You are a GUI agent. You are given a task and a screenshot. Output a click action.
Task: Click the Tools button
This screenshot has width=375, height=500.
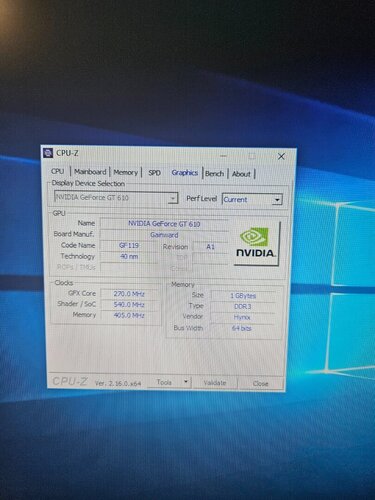tap(164, 382)
